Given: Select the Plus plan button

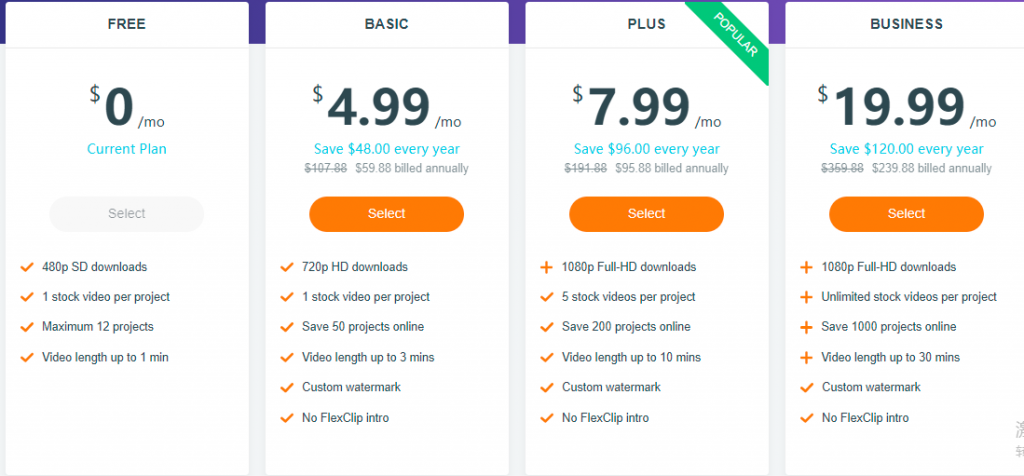Looking at the screenshot, I should 647,214.
